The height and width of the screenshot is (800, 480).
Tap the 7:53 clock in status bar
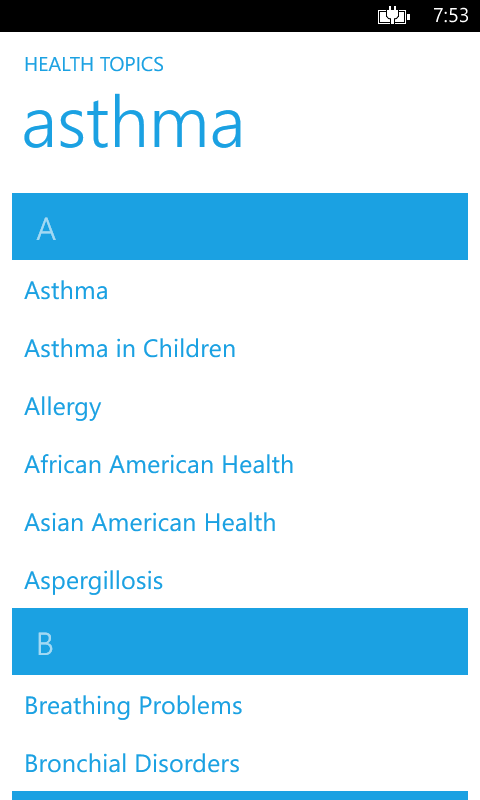[451, 16]
